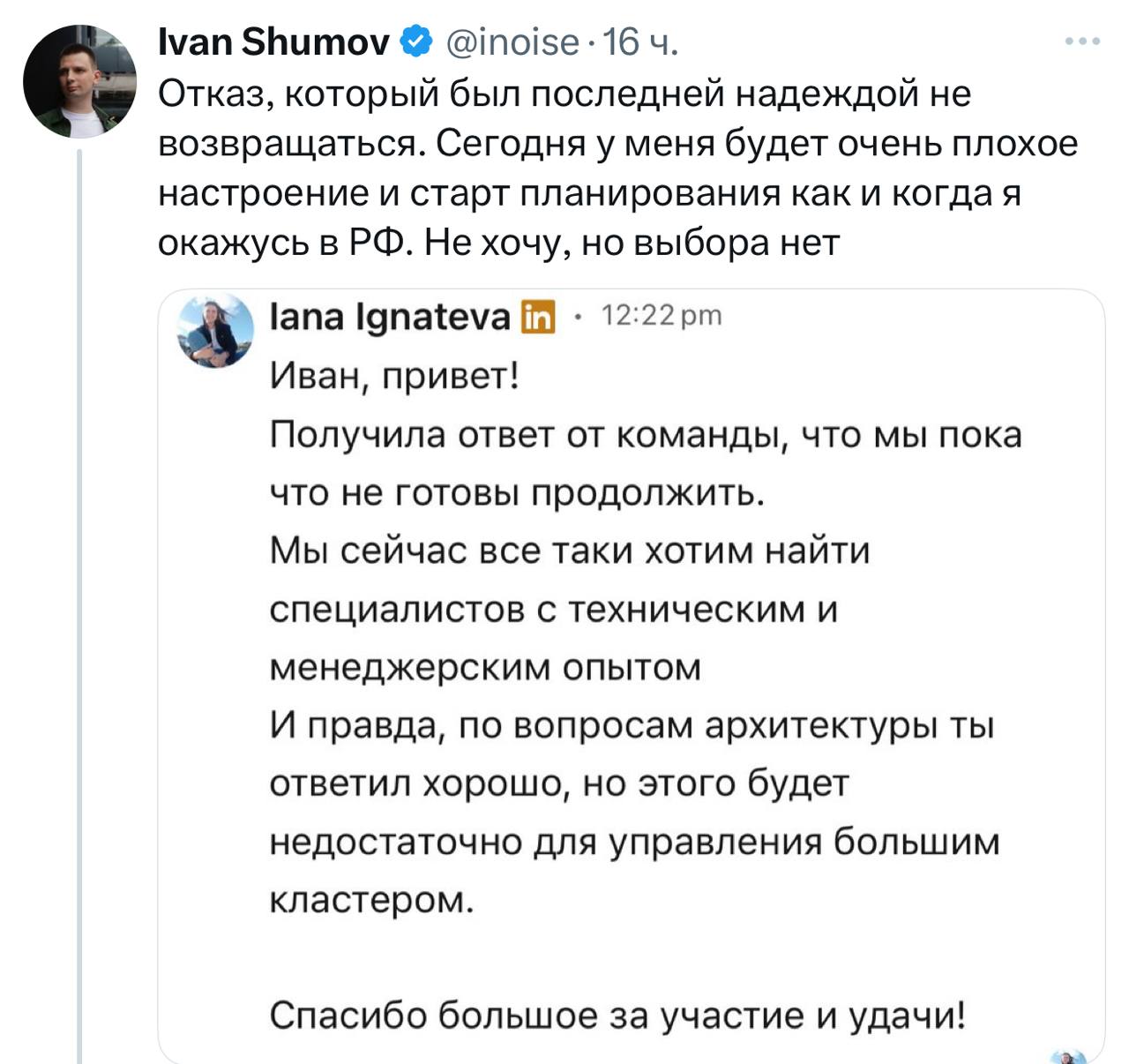Click the line "И правда, по вопросам архитектуры"
Viewport: 1129px width, 1064px height.
coord(632,725)
